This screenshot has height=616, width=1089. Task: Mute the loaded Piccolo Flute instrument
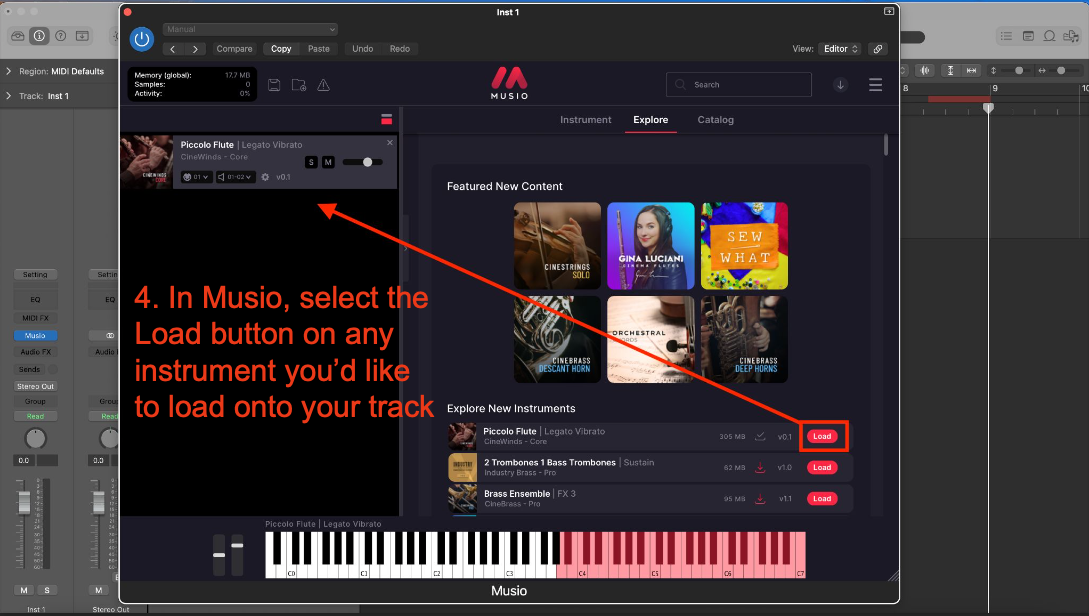(x=329, y=162)
